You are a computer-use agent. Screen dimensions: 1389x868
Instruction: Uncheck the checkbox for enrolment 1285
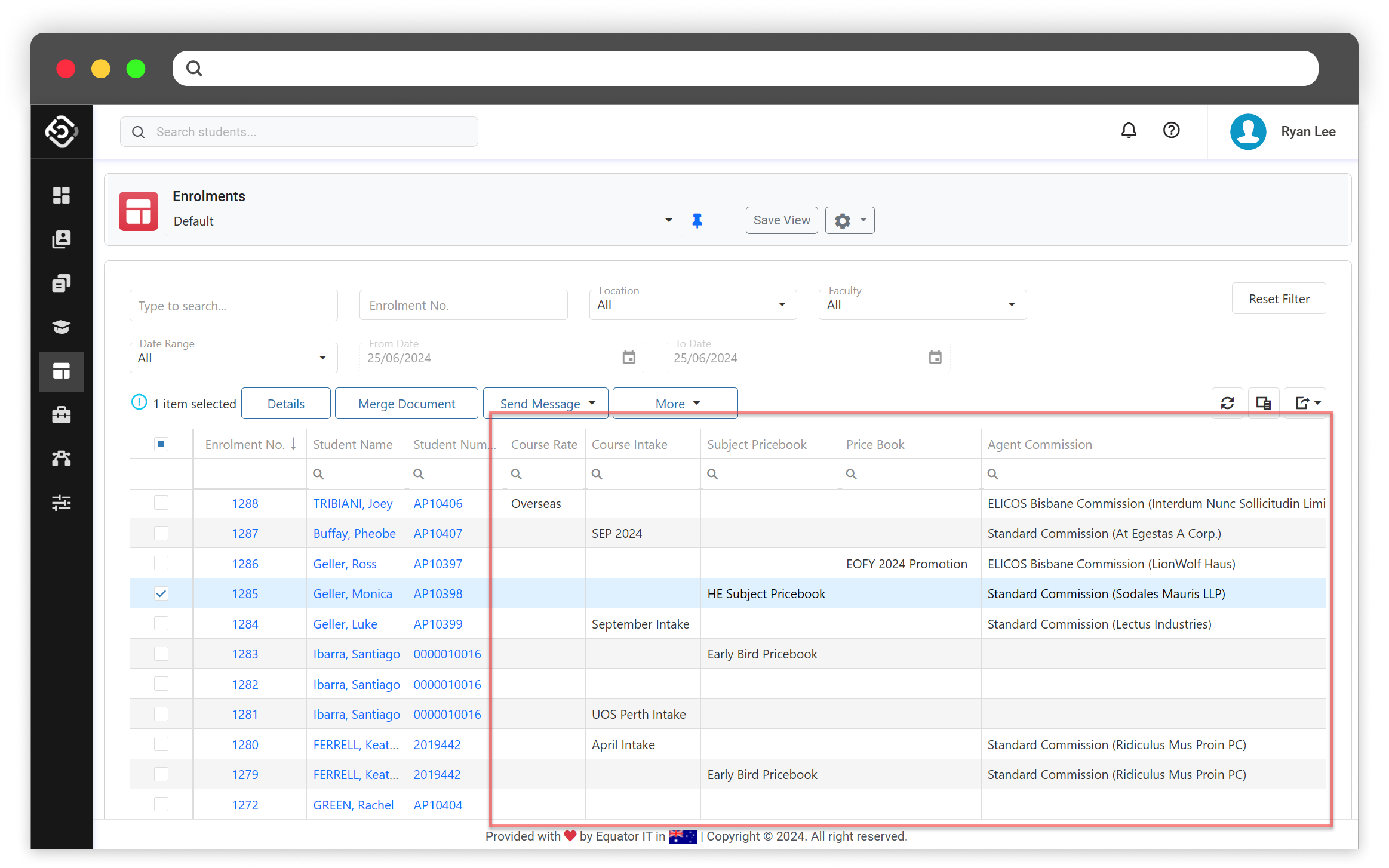pyautogui.click(x=161, y=593)
